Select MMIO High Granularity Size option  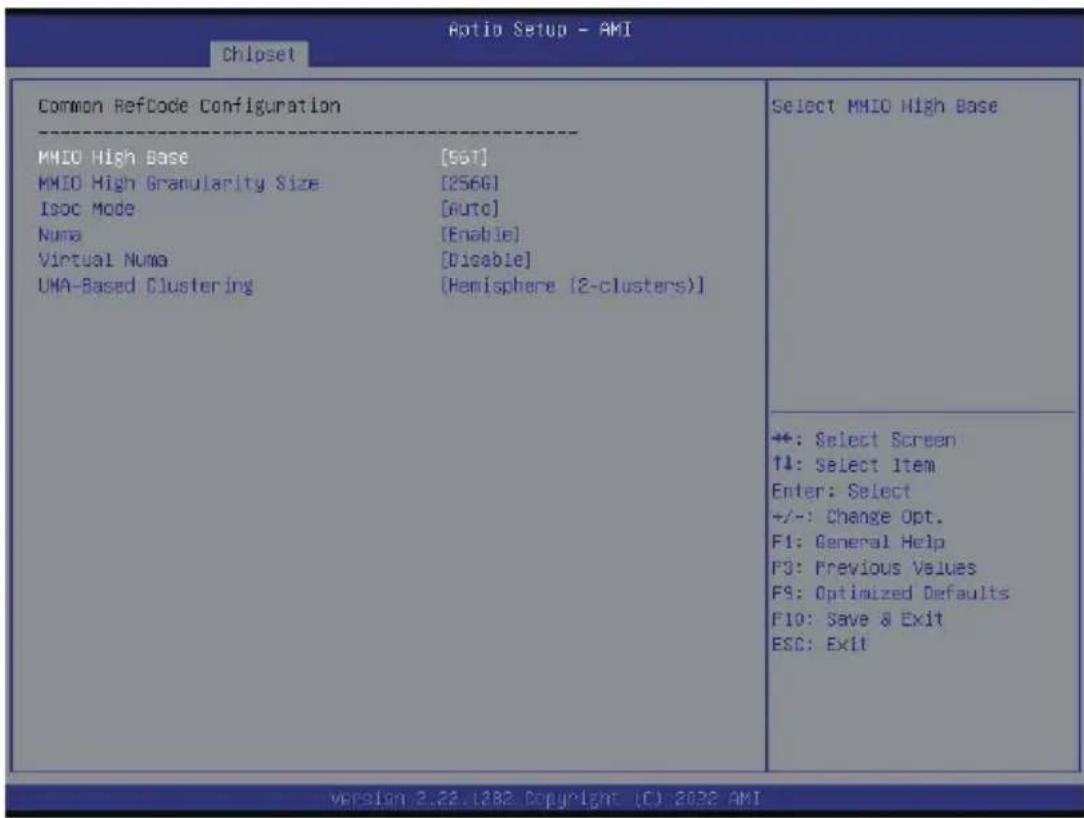click(178, 183)
